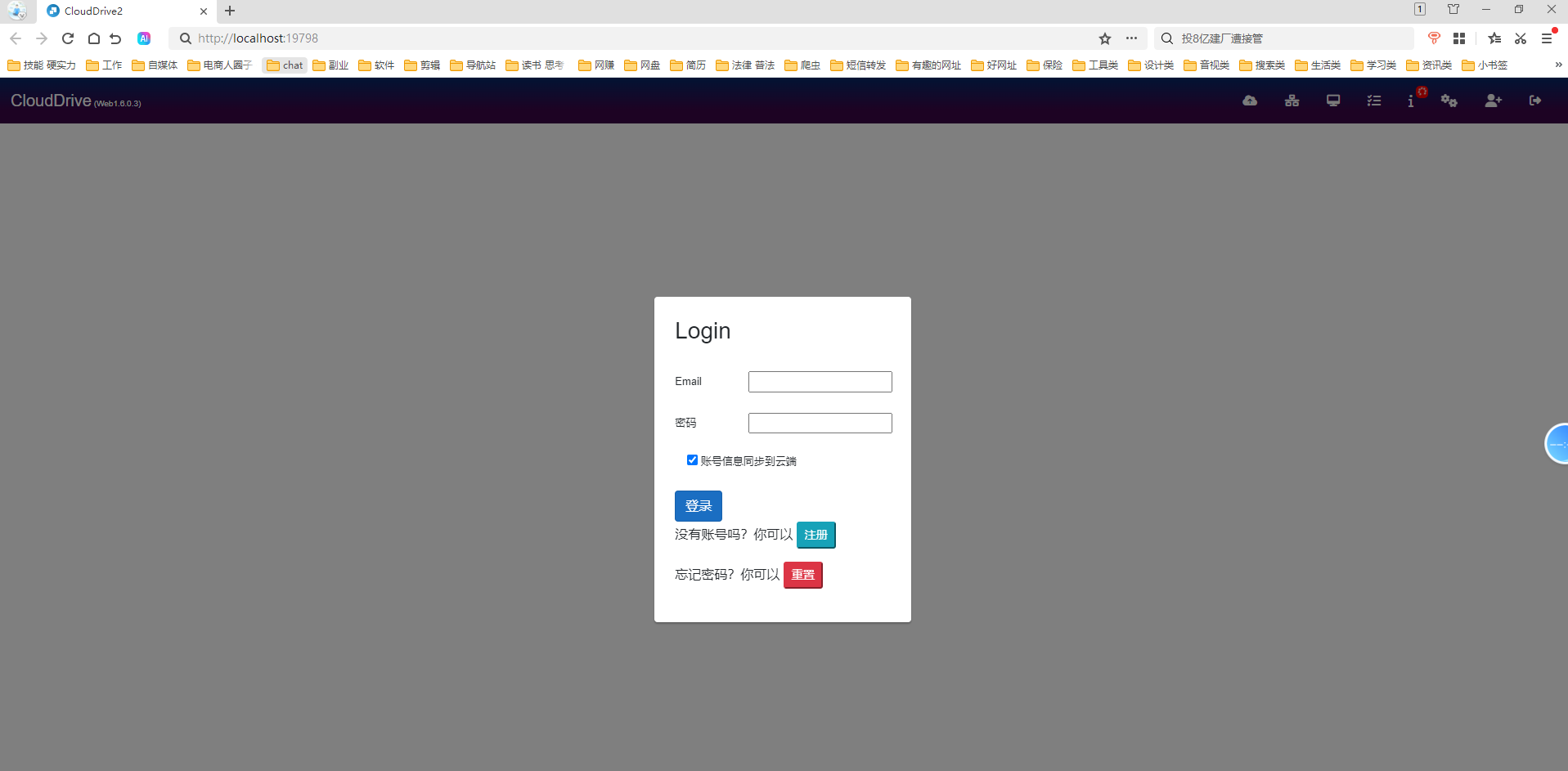The height and width of the screenshot is (771, 1568).
Task: Click the add user icon
Action: pyautogui.click(x=1493, y=101)
